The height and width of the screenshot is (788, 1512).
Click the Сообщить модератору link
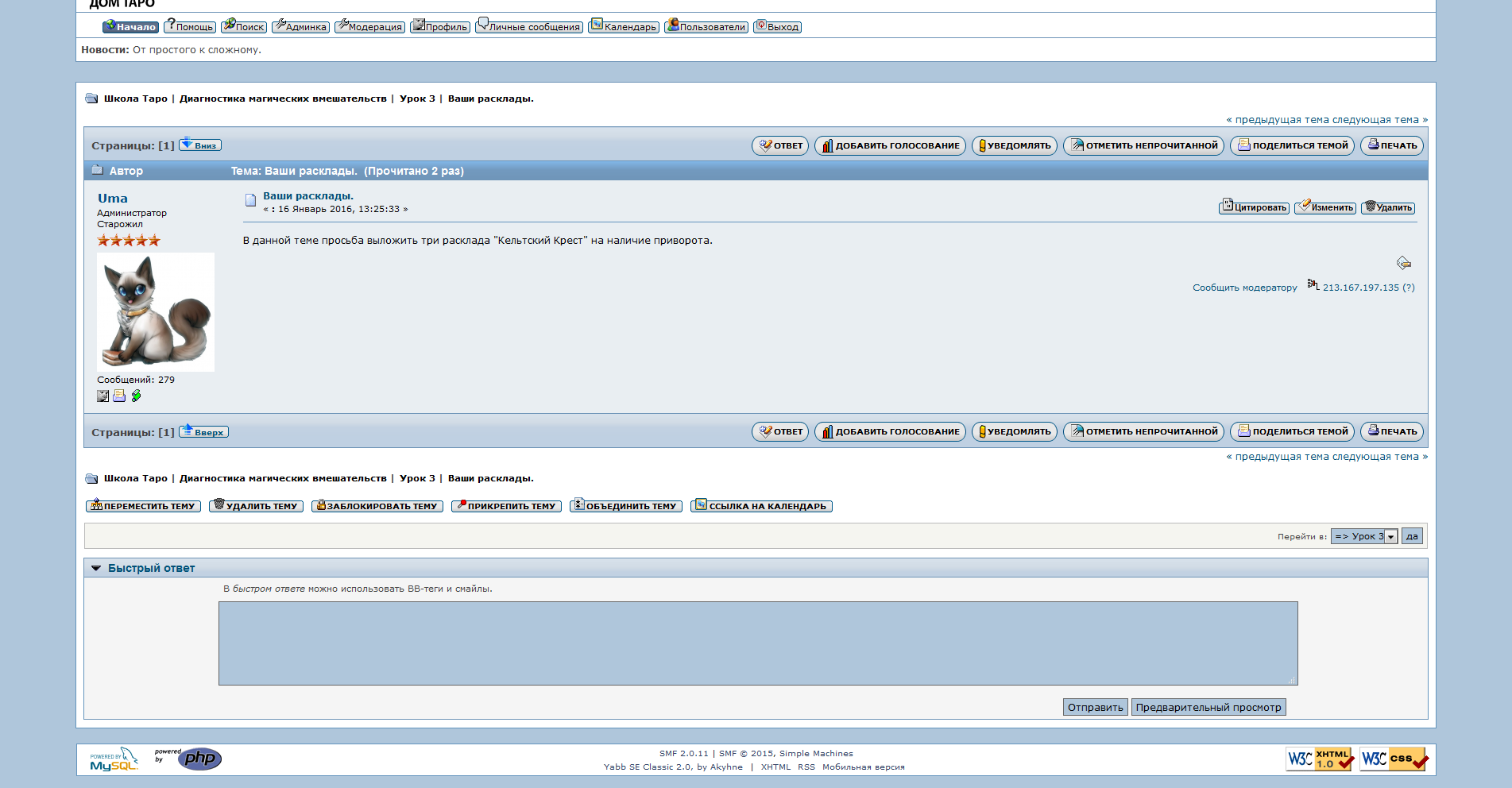point(1244,288)
